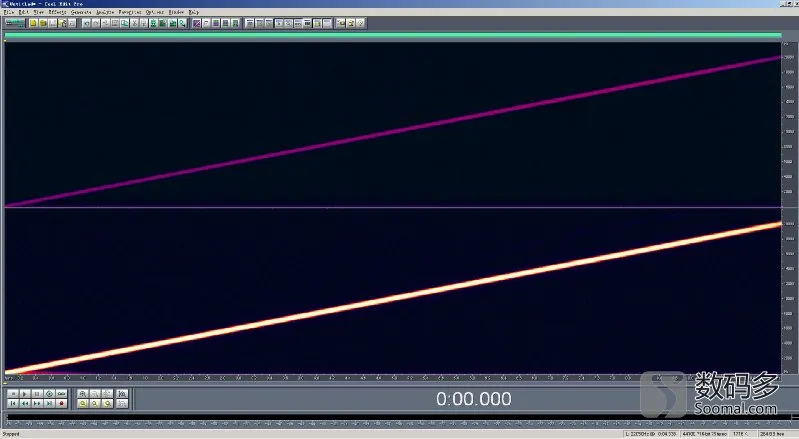Click the level meter bar at the bottom
Image resolution: width=799 pixels, height=439 pixels.
click(x=400, y=417)
